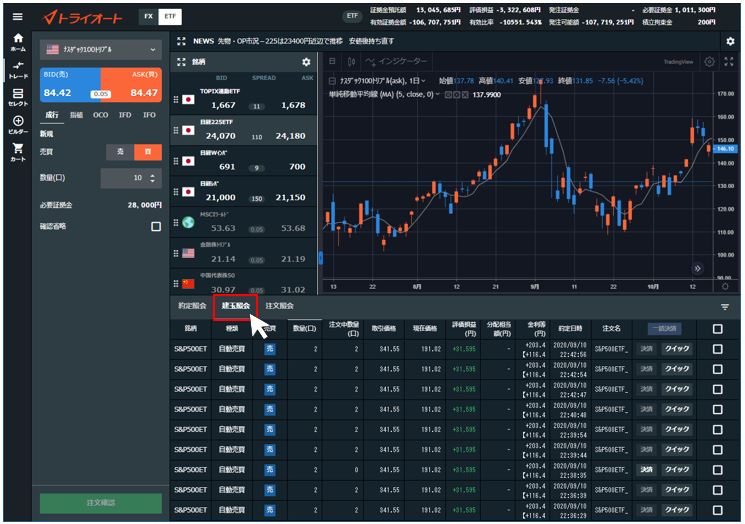Click globe icon of MSCIワールド row

(188, 222)
